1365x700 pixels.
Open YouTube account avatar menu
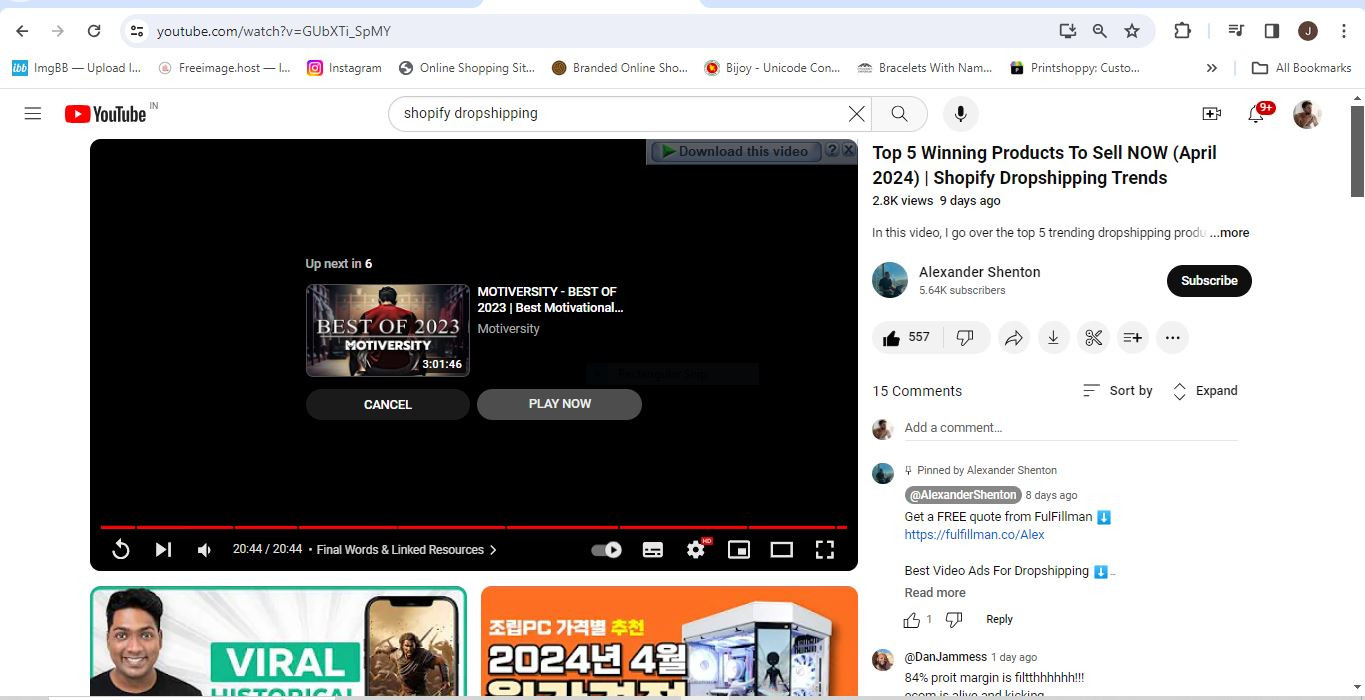tap(1307, 114)
